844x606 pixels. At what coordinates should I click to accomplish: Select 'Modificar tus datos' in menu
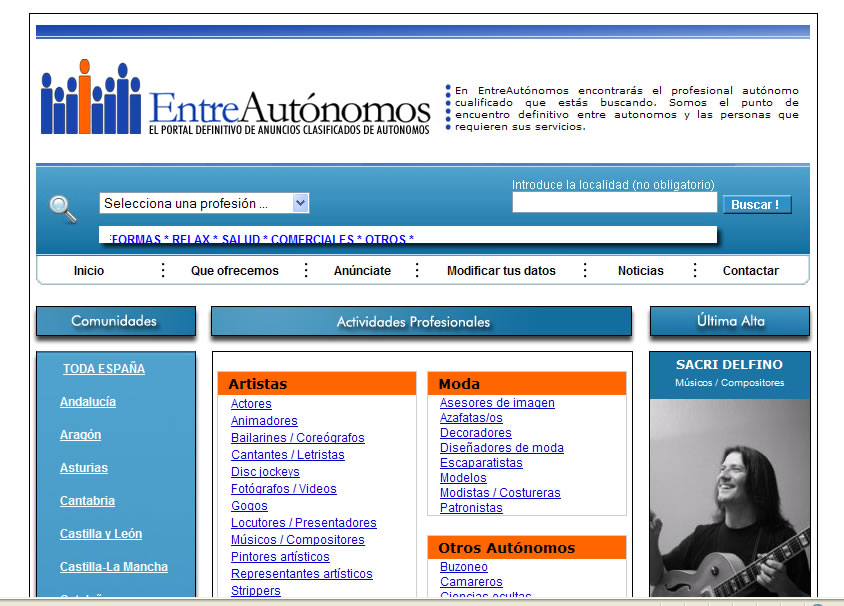point(501,271)
